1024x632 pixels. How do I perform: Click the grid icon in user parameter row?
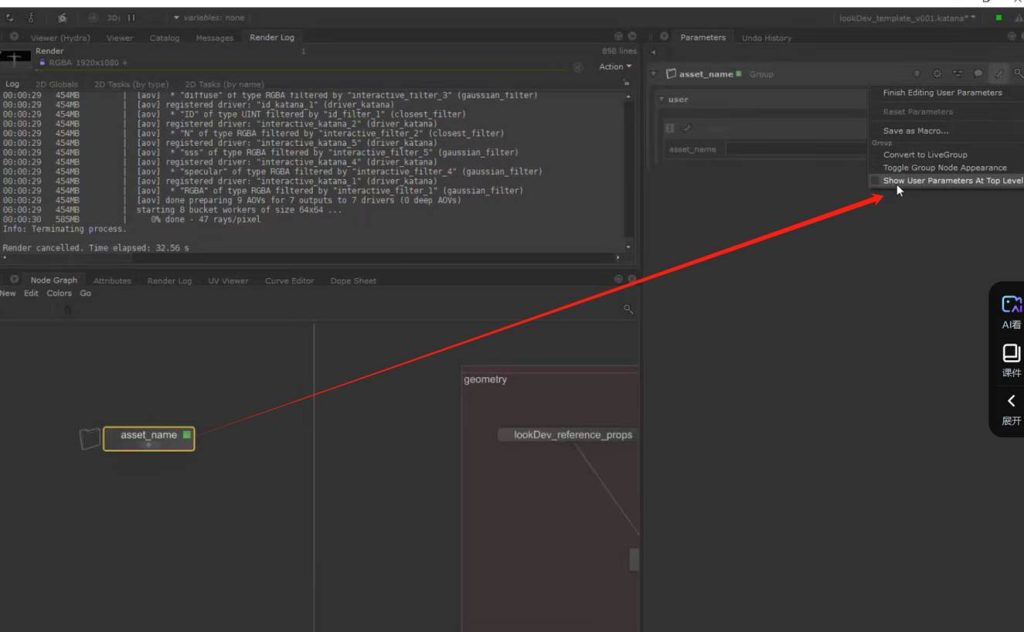pos(670,128)
